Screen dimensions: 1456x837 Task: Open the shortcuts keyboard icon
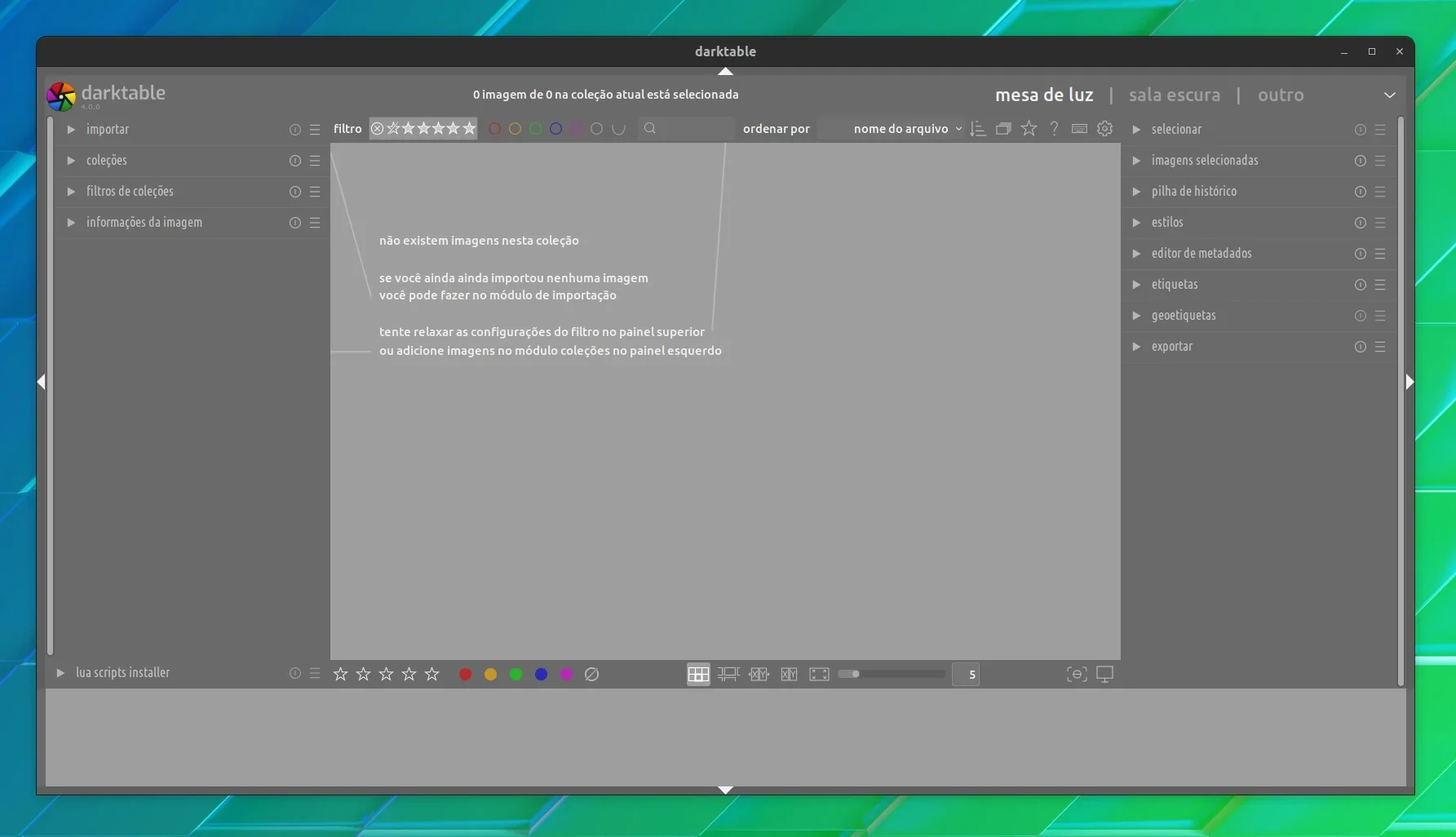[x=1079, y=129]
